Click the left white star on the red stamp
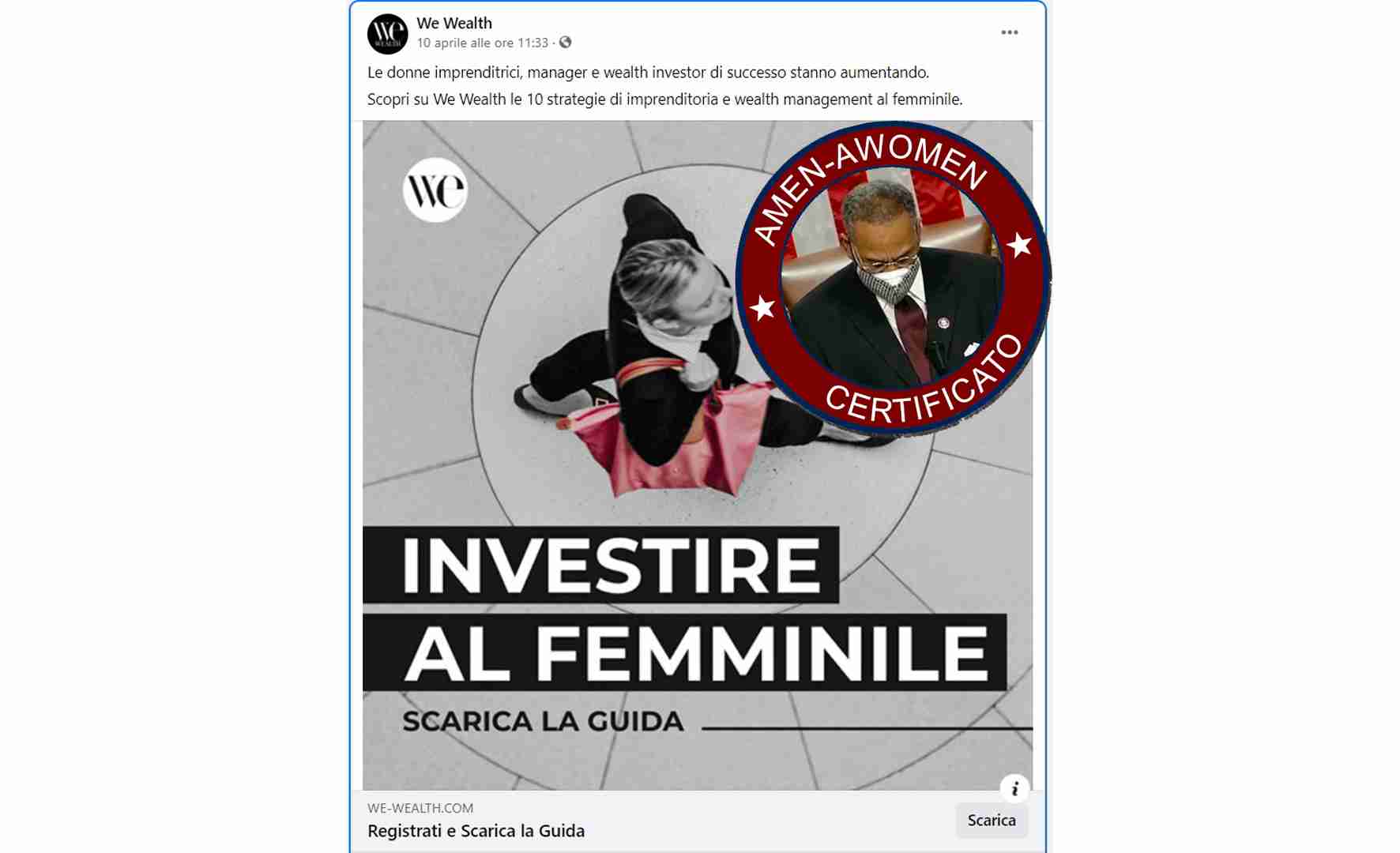 pyautogui.click(x=762, y=308)
